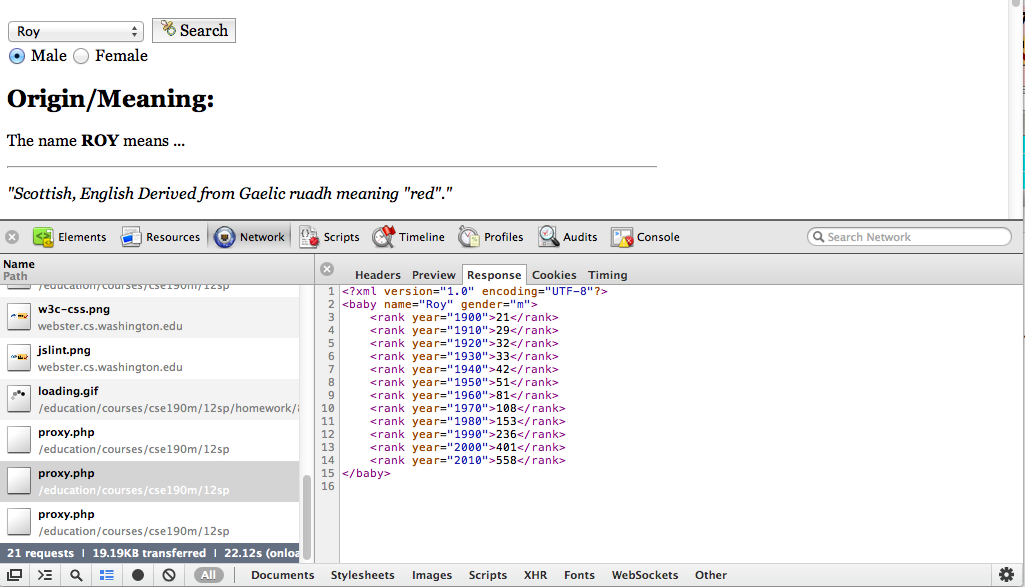Image resolution: width=1025 pixels, height=587 pixels.
Task: Toggle network recording round button
Action: click(x=138, y=575)
